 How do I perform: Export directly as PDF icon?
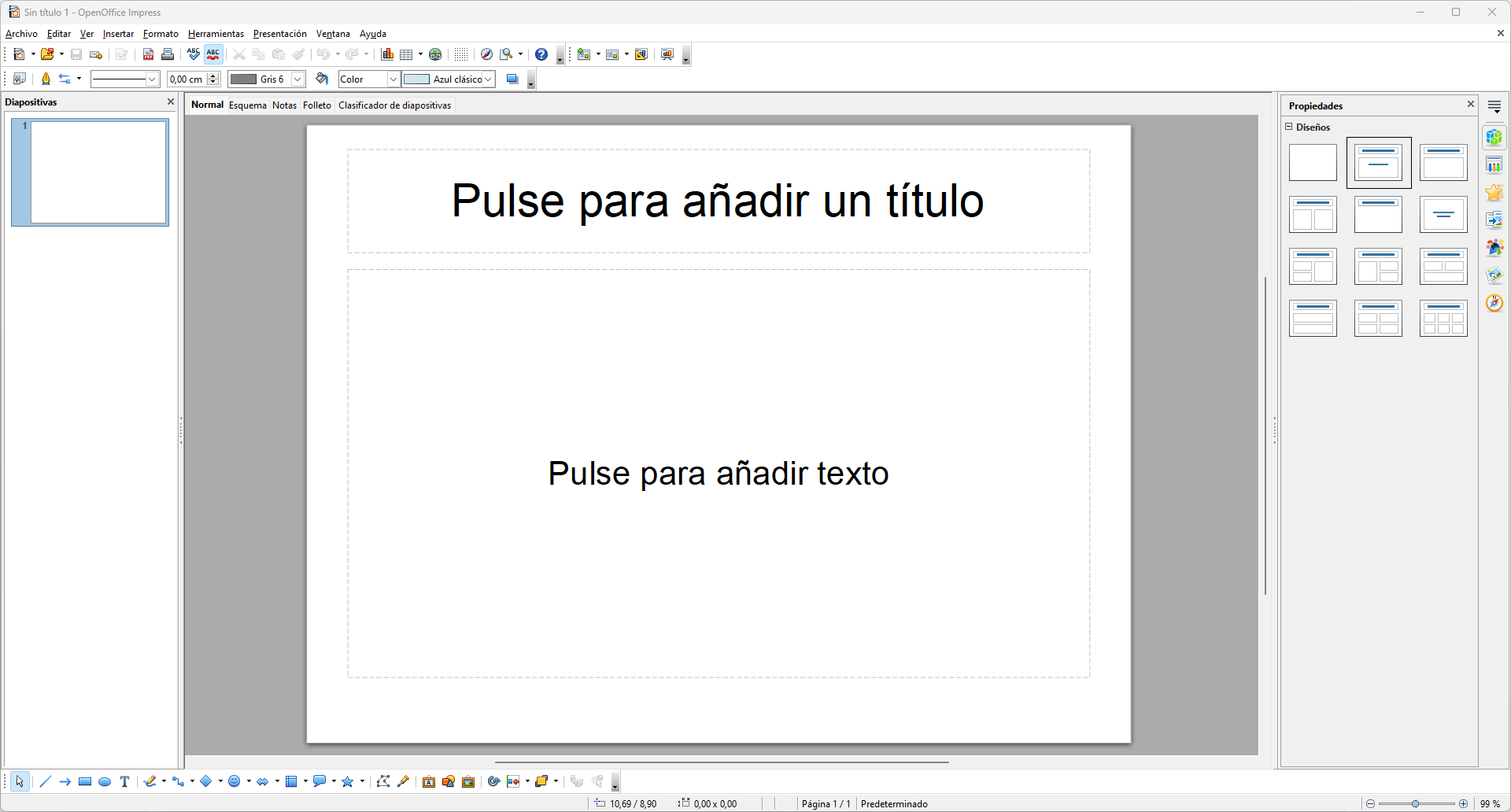[x=148, y=54]
